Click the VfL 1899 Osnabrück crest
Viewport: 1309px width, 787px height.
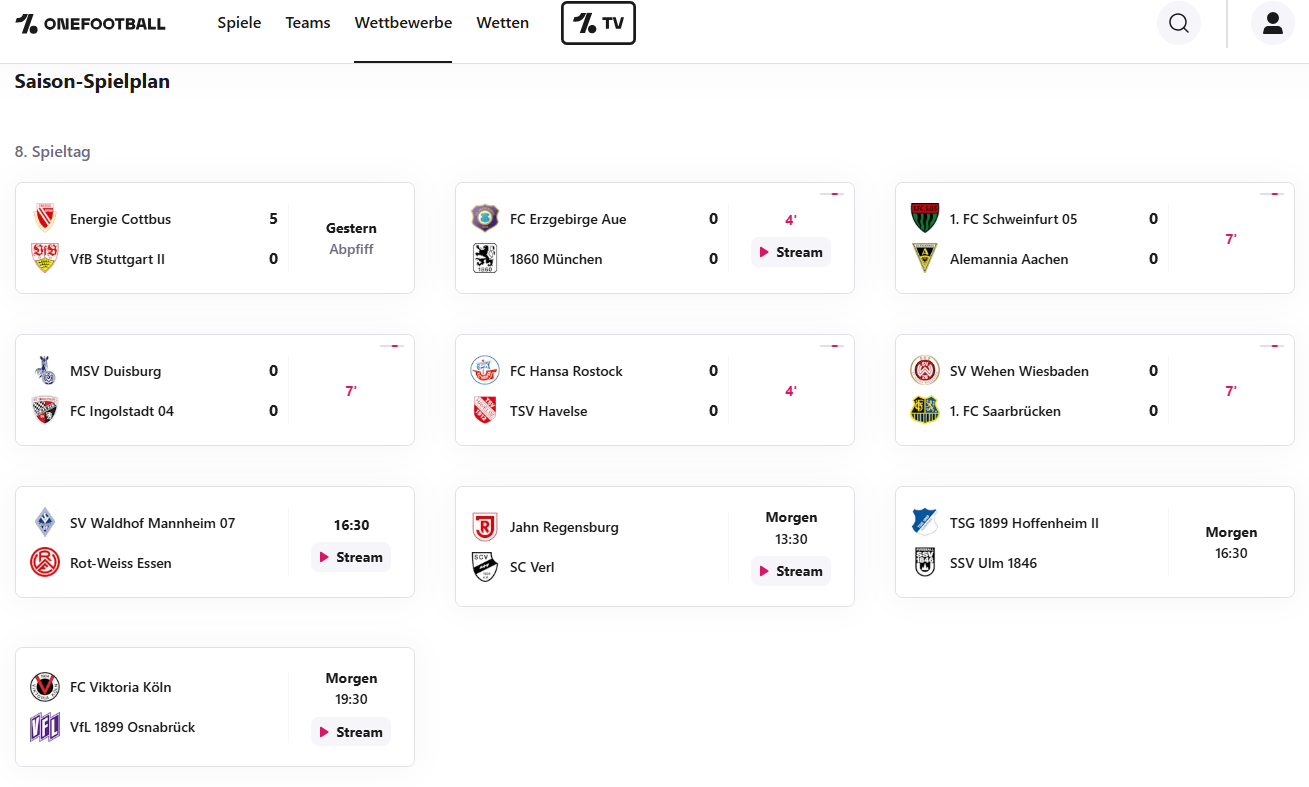(x=45, y=727)
